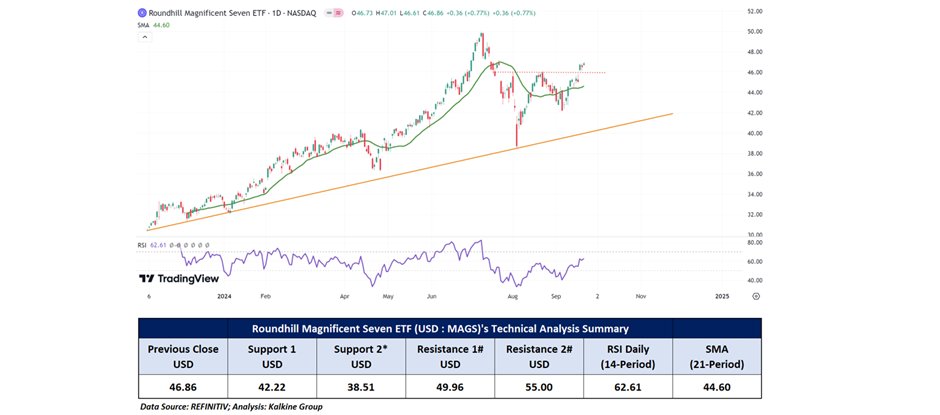
Task: Click the 46.00 price axis label
Action: [755, 73]
